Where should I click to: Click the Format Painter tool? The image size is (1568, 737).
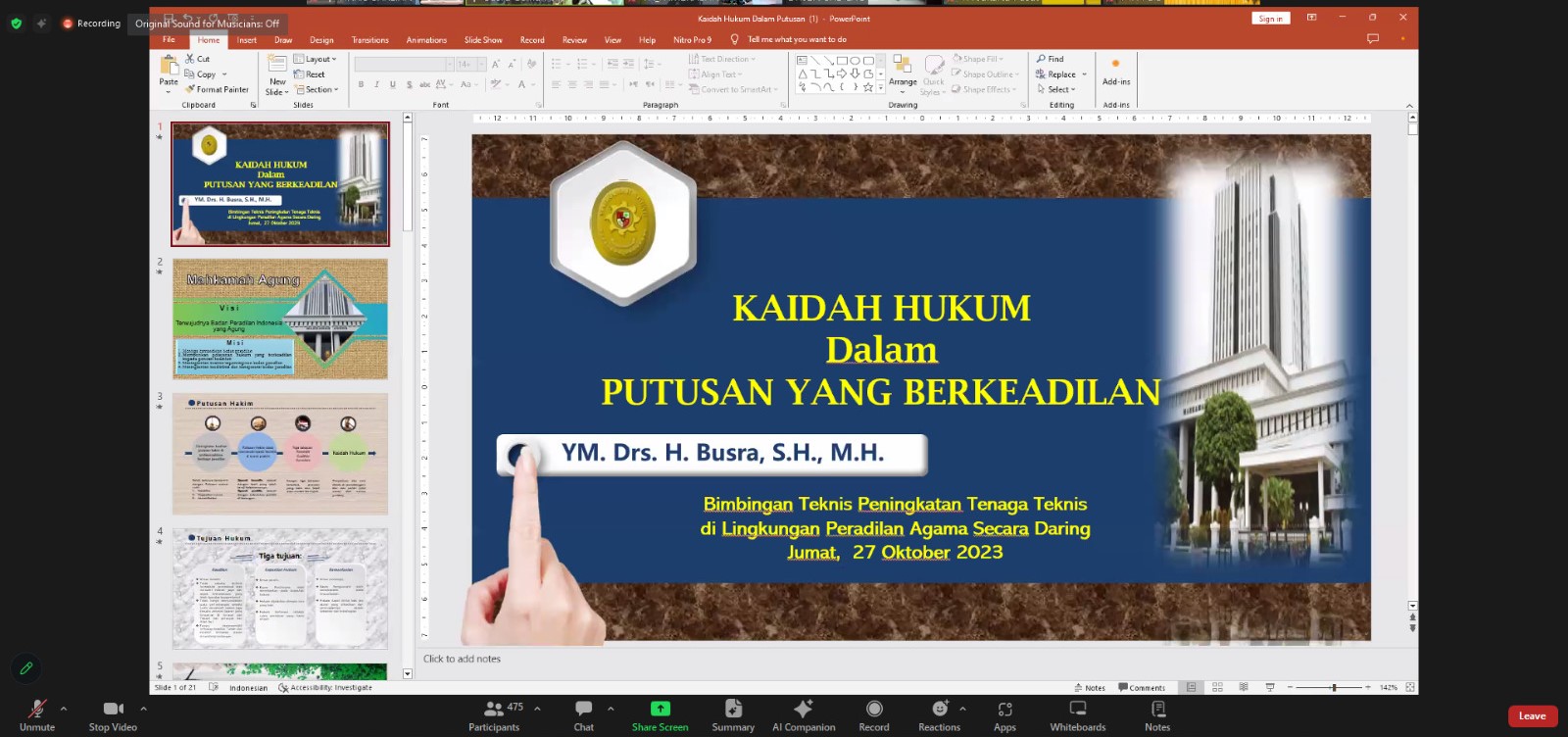pyautogui.click(x=217, y=89)
